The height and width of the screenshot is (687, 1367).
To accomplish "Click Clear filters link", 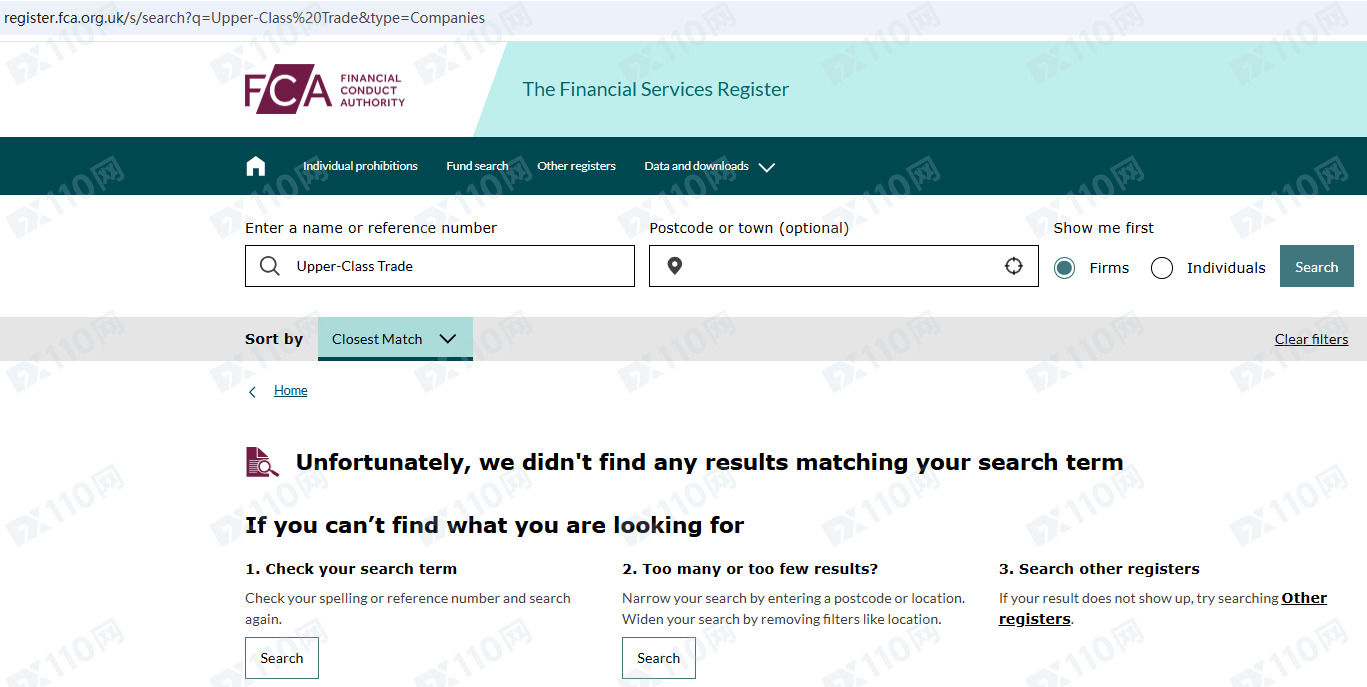I will [x=1311, y=339].
